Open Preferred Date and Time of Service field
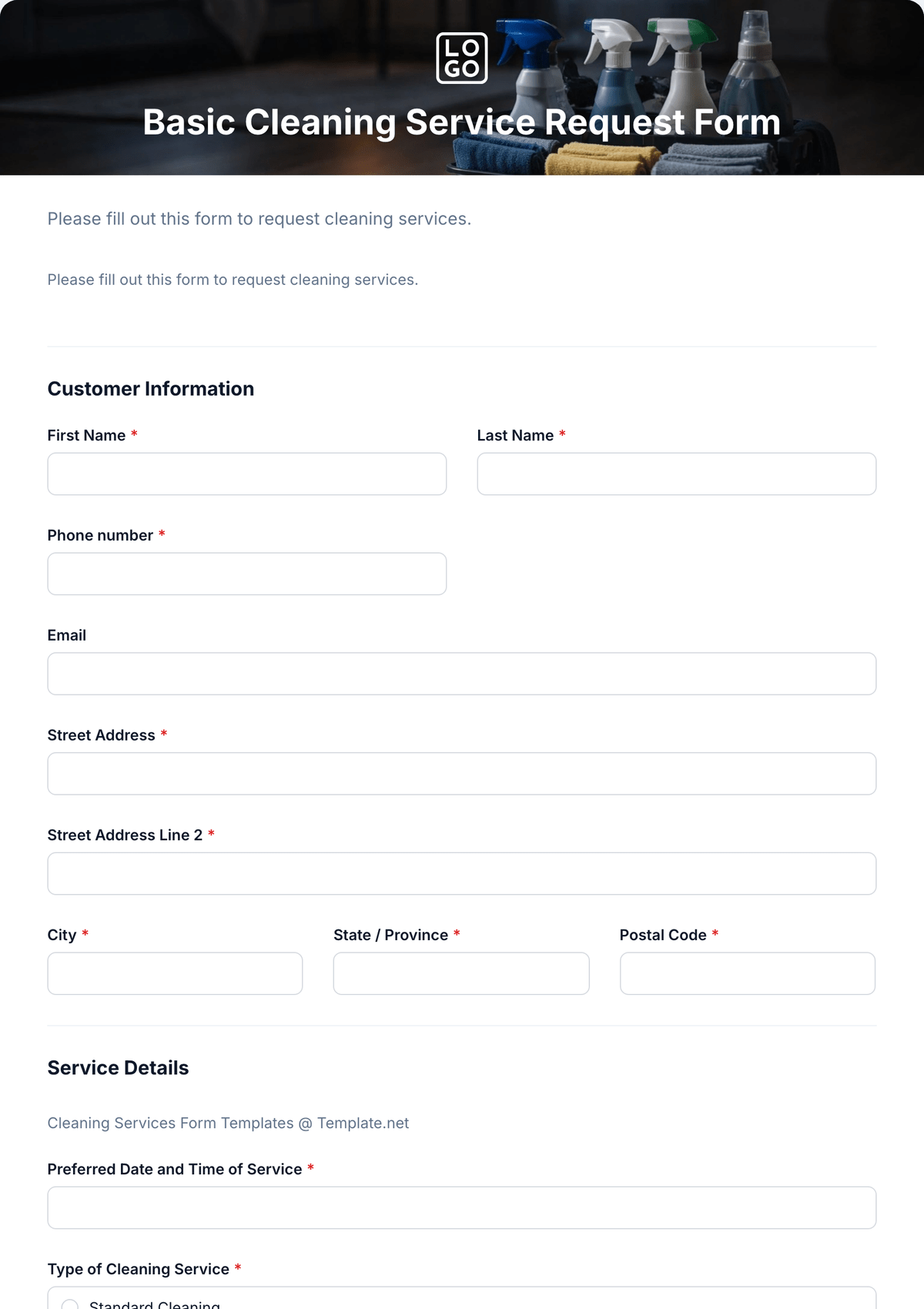This screenshot has height=1309, width=924. pos(462,1207)
